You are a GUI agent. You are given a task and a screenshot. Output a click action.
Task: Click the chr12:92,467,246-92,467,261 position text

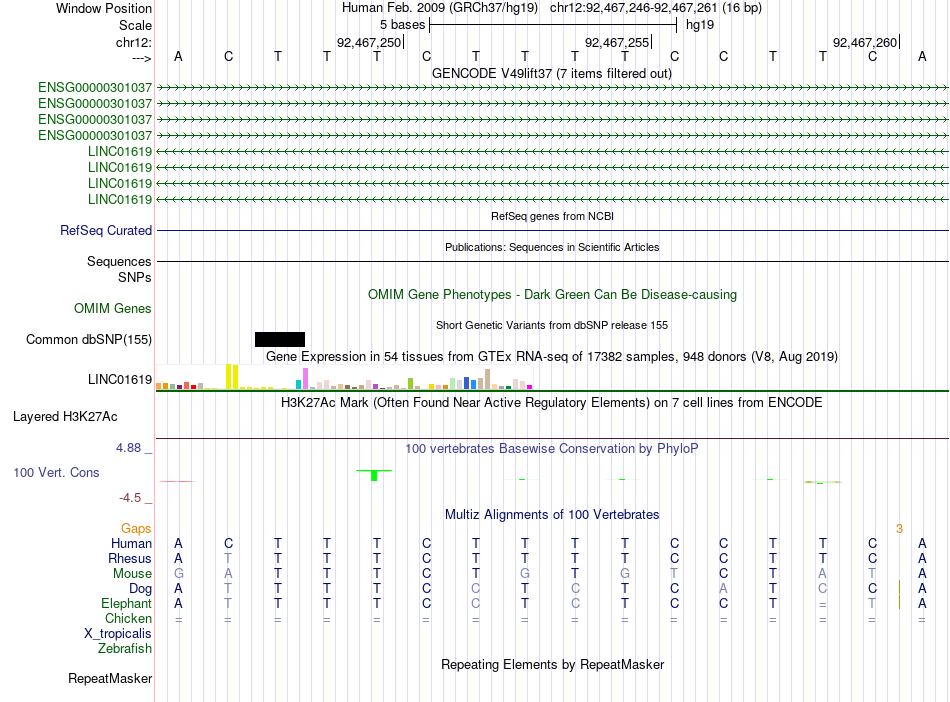point(634,8)
